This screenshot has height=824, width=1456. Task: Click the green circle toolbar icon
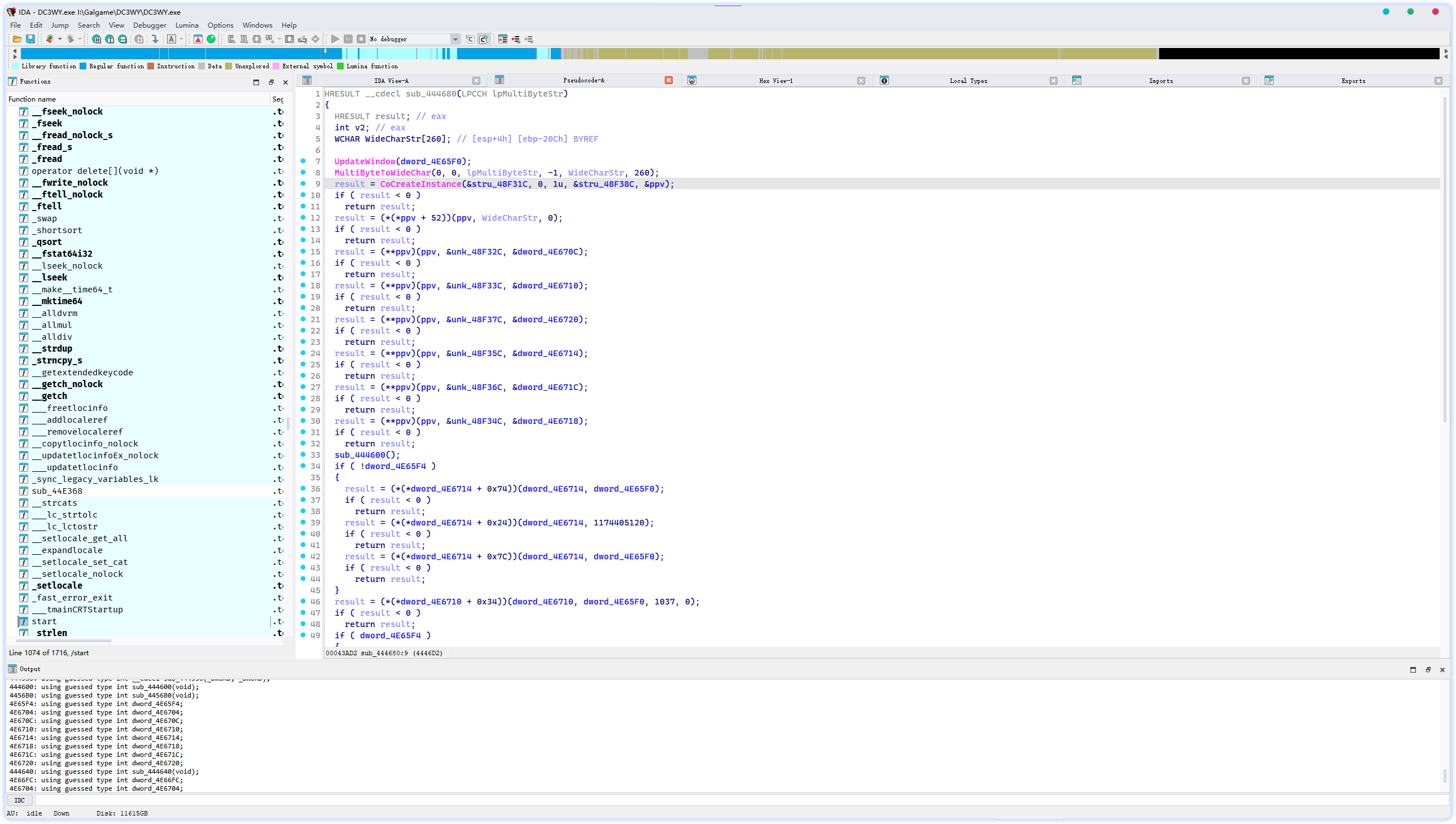coord(211,39)
